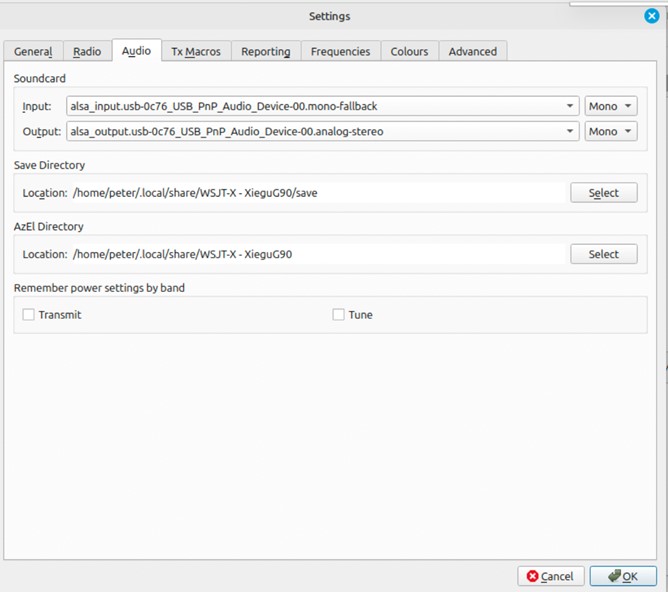
Task: Open the Reporting tab
Action: 266,51
